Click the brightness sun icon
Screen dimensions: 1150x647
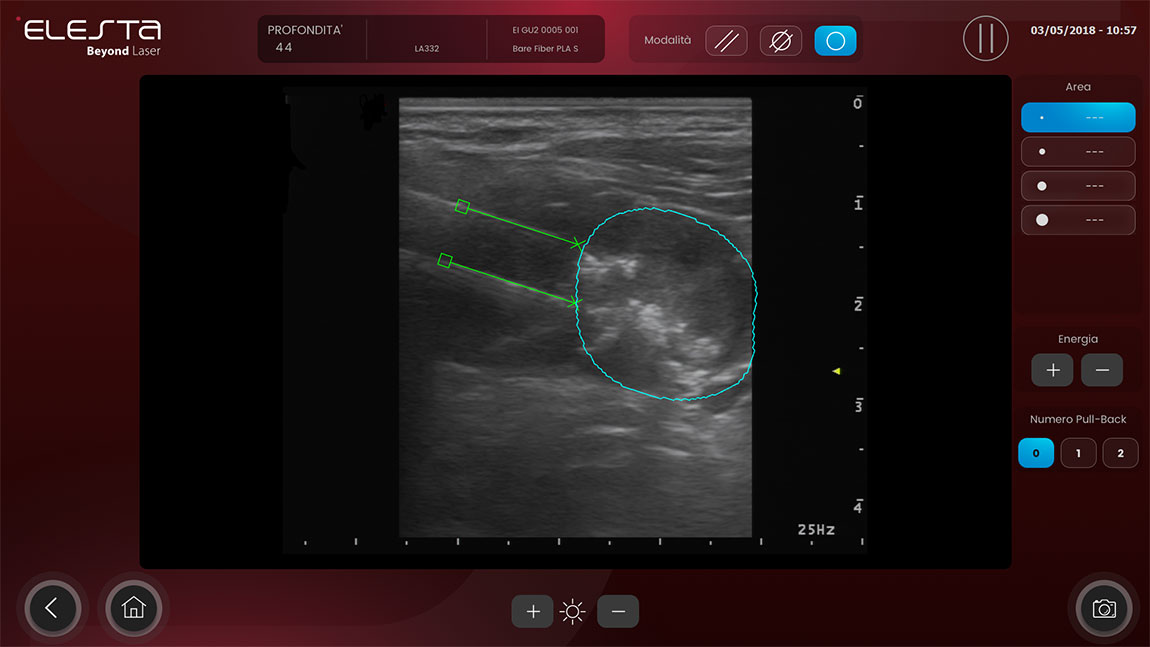(x=573, y=611)
